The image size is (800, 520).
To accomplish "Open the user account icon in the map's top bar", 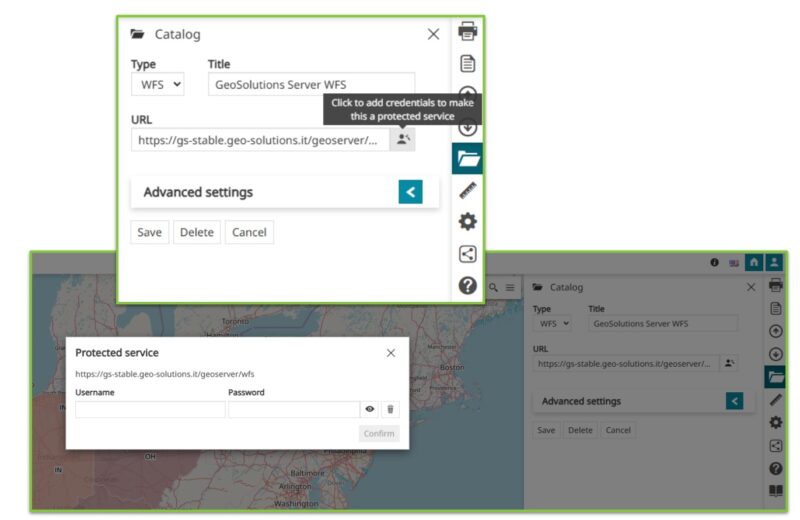I will [x=774, y=262].
